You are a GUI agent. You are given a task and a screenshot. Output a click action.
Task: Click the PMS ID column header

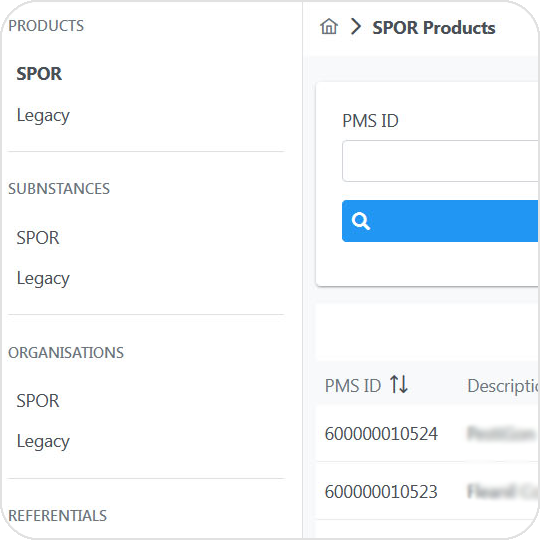(353, 385)
